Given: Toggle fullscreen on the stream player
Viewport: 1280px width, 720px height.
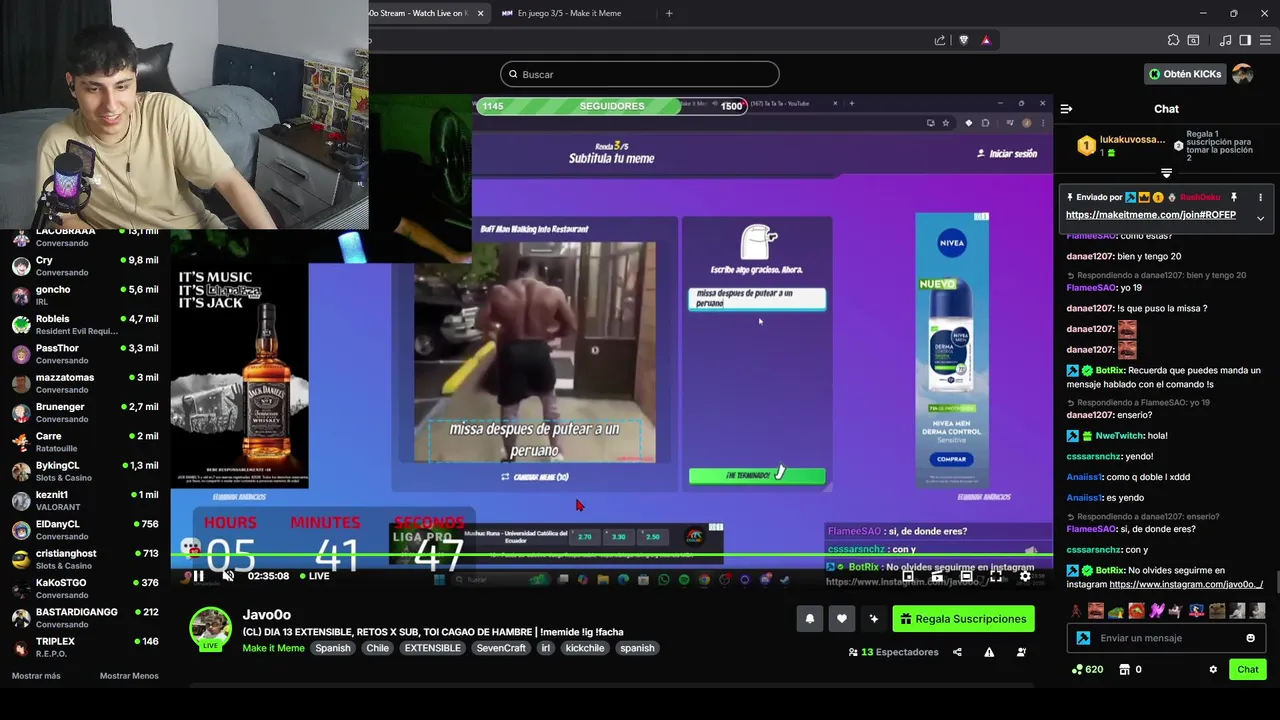Looking at the screenshot, I should pyautogui.click(x=996, y=576).
